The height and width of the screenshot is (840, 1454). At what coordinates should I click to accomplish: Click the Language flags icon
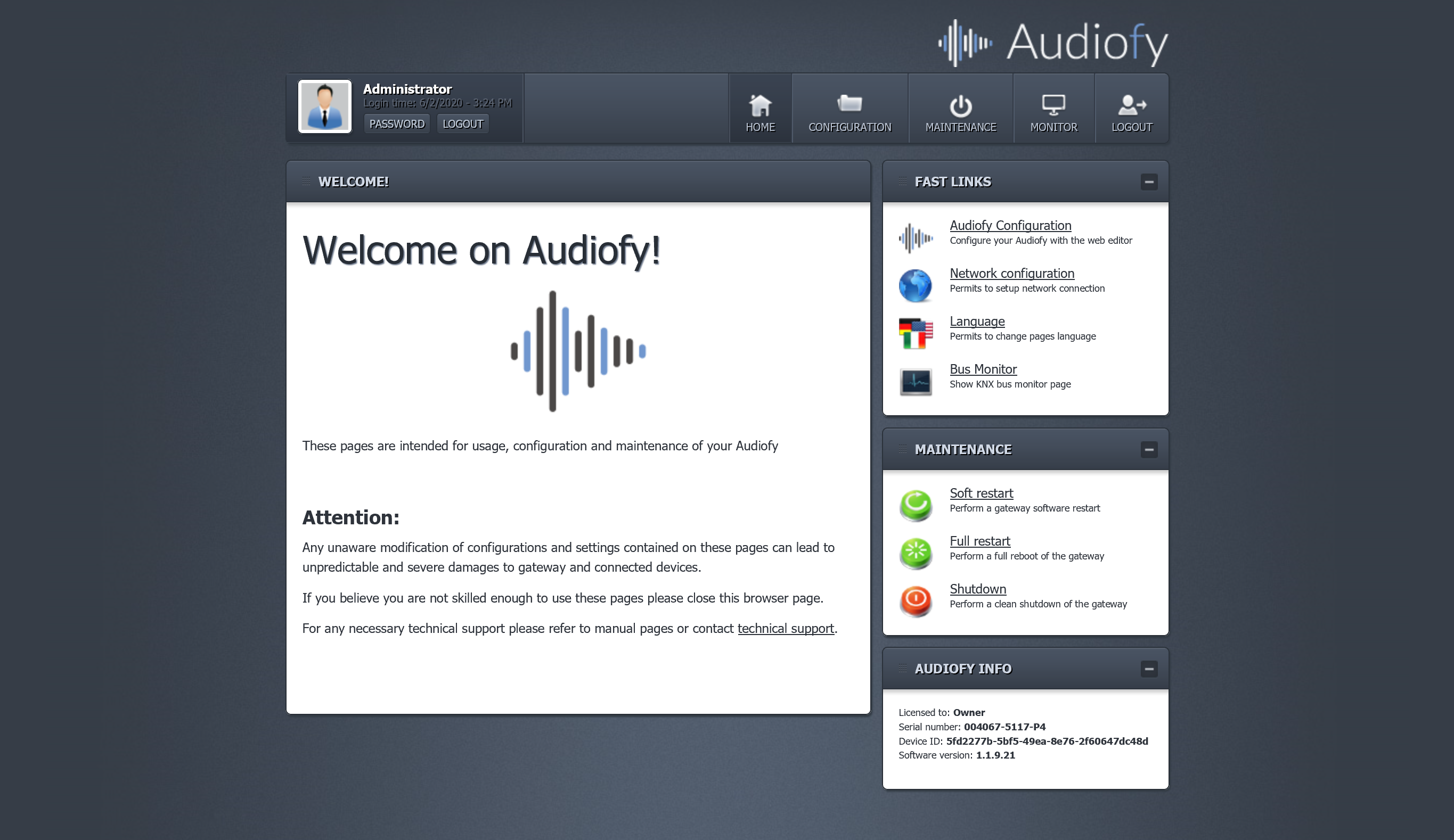point(915,333)
